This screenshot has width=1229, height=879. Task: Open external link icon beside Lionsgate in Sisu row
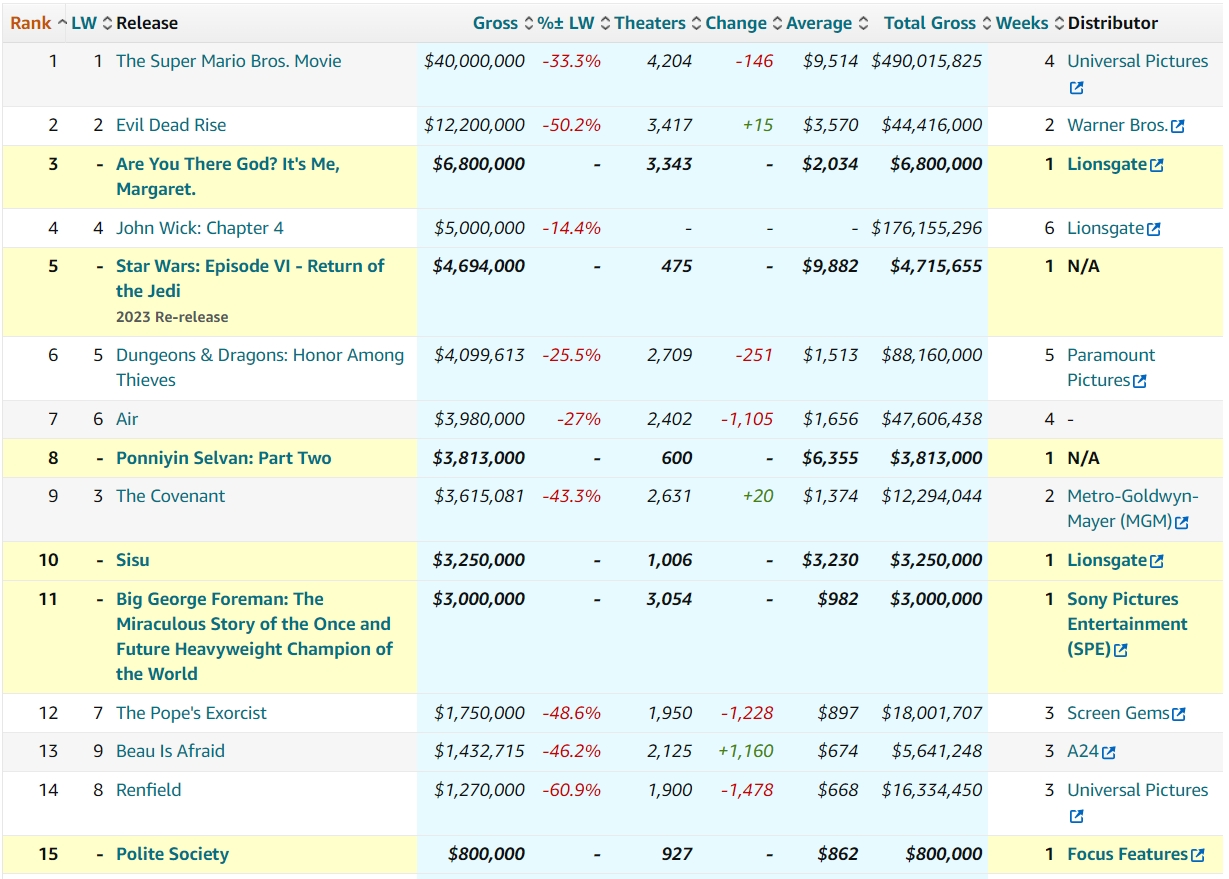pos(1157,561)
